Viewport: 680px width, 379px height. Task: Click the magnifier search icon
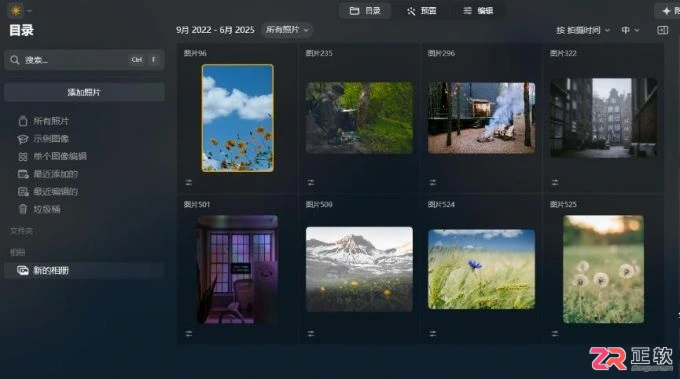(15, 60)
